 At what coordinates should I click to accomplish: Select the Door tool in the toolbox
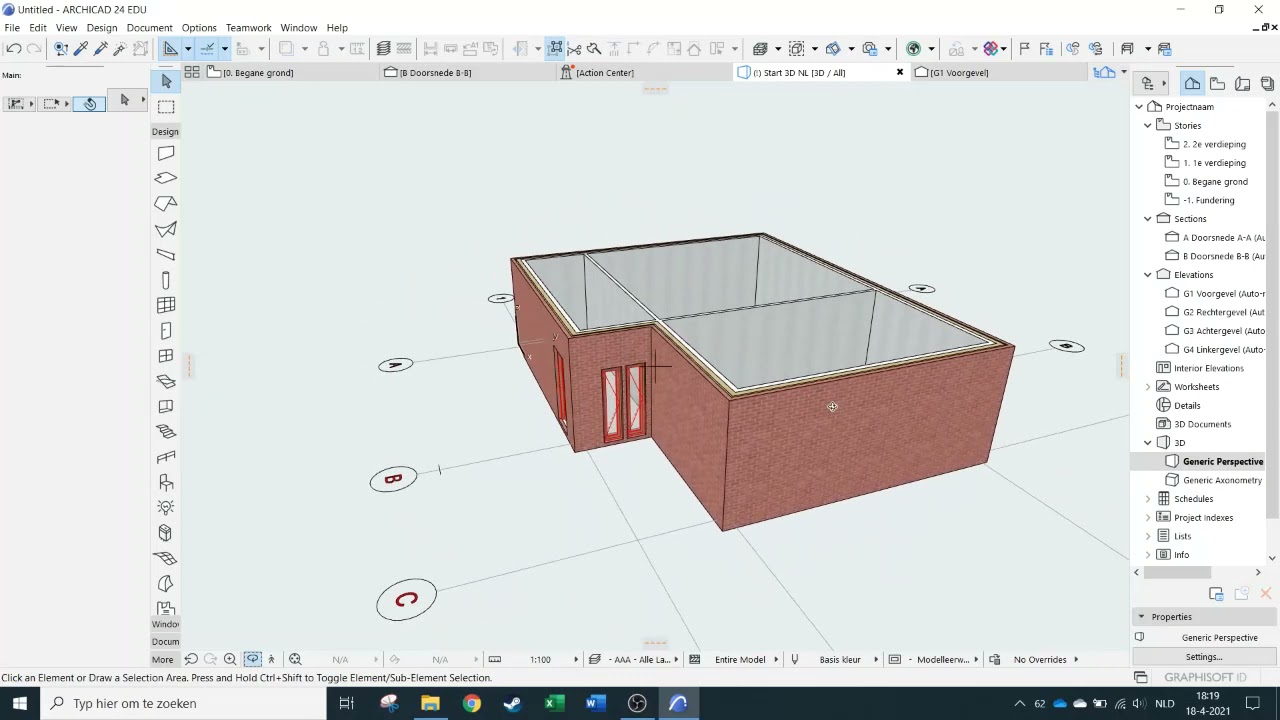click(x=166, y=331)
